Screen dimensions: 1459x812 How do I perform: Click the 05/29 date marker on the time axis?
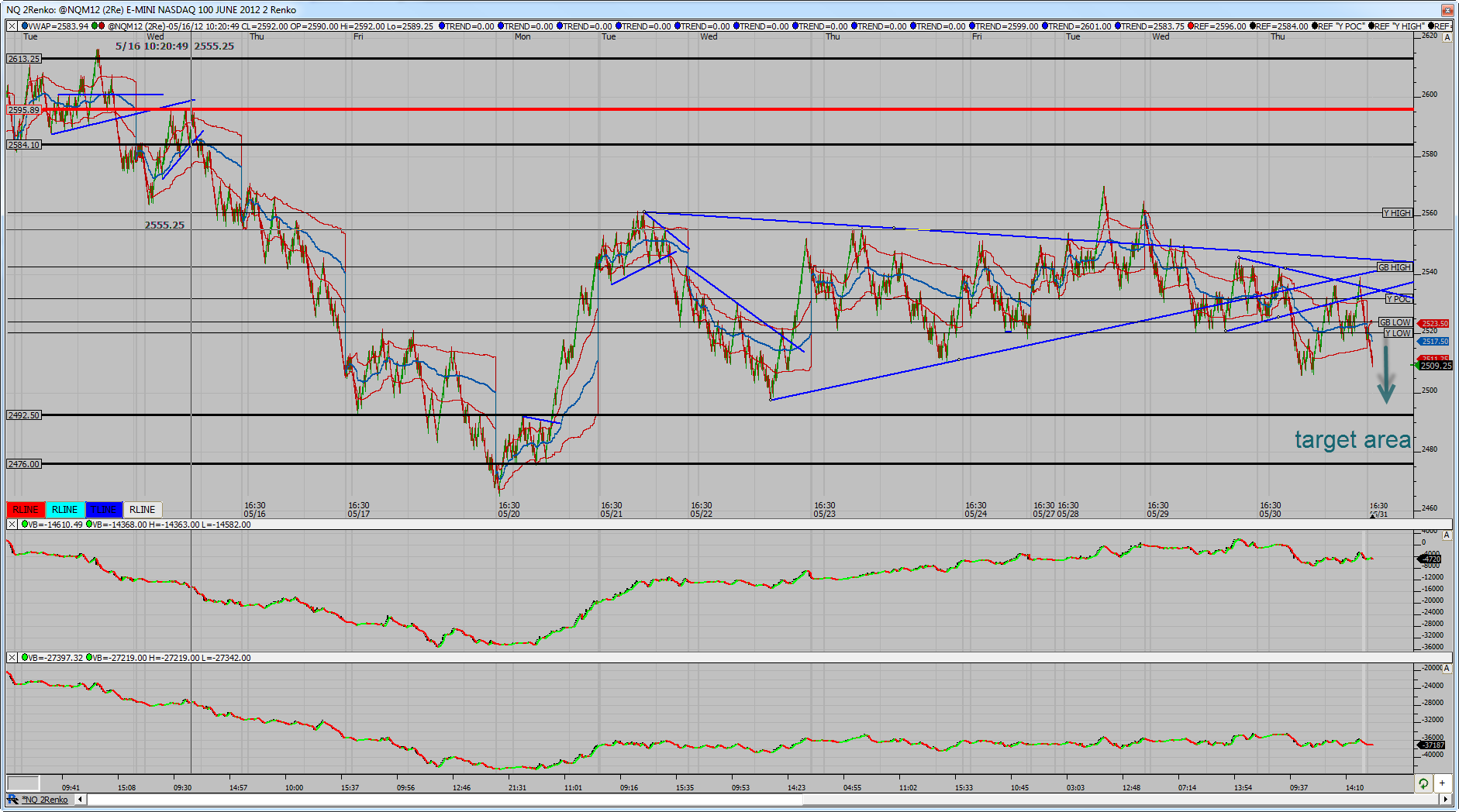1158,514
